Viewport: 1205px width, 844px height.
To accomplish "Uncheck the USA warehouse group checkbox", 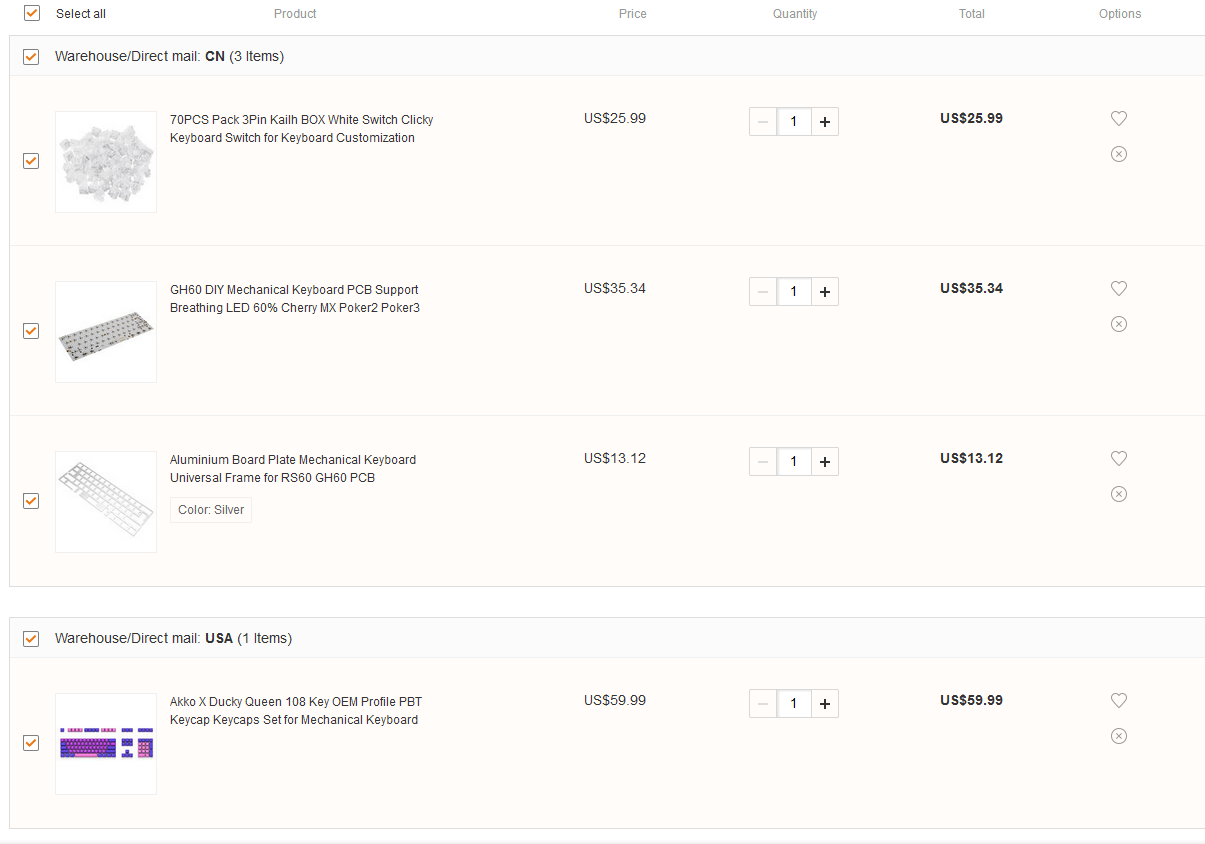I will click(x=31, y=639).
